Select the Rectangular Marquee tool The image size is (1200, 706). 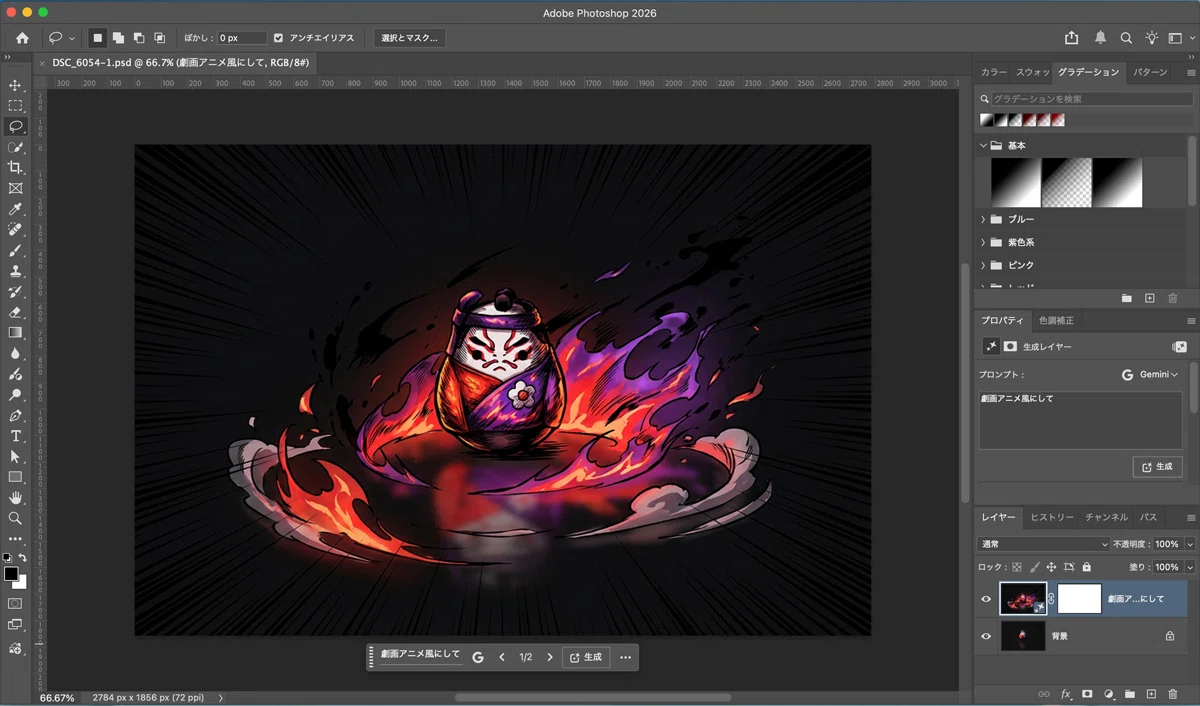[15, 105]
